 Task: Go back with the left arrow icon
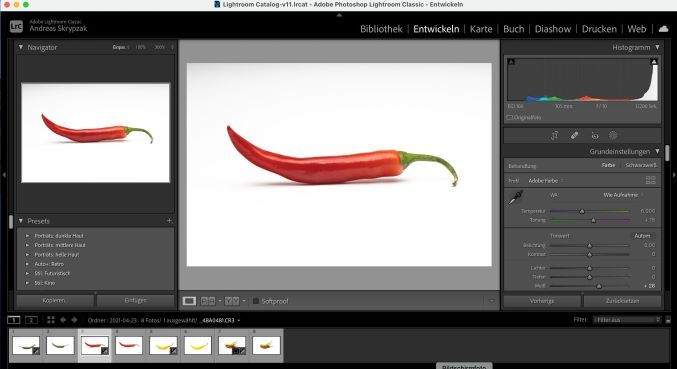click(63, 320)
